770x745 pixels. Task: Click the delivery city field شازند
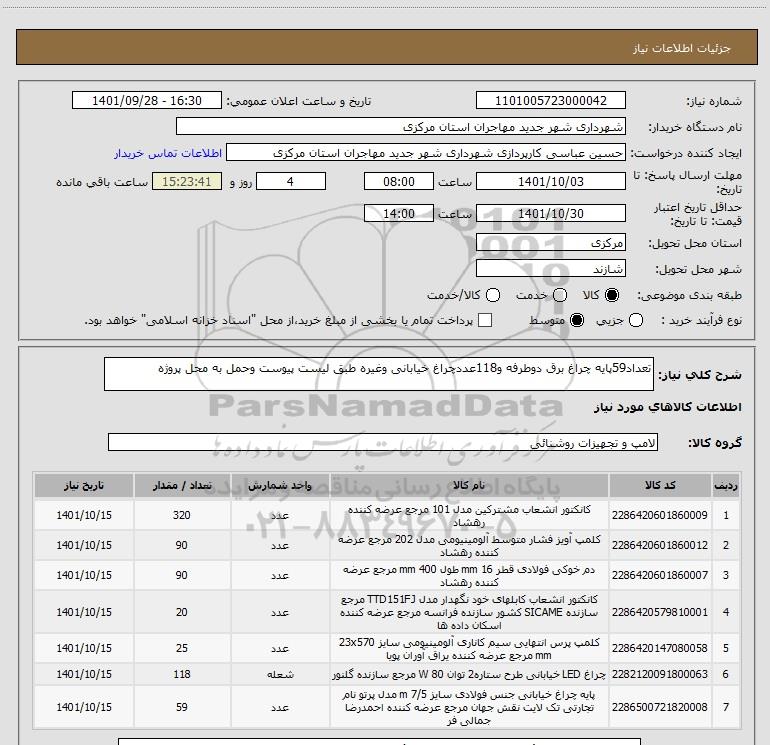coord(550,269)
